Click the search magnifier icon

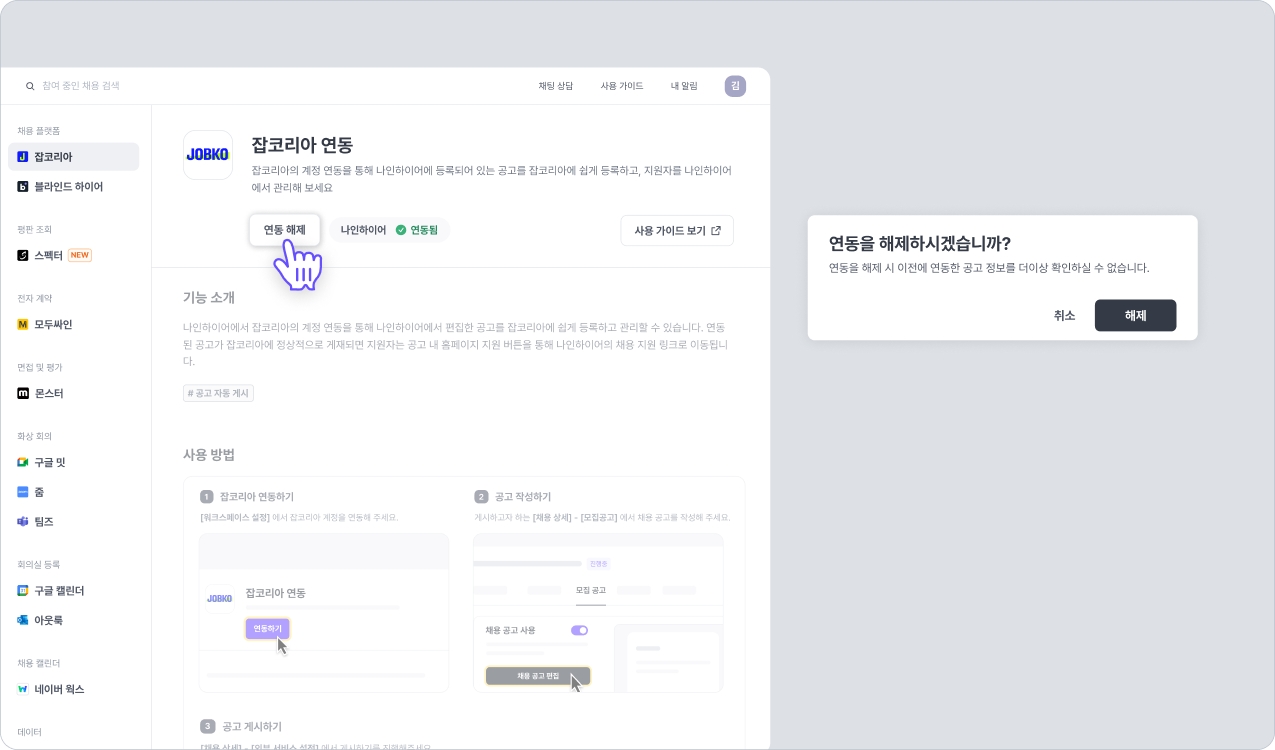coord(30,86)
